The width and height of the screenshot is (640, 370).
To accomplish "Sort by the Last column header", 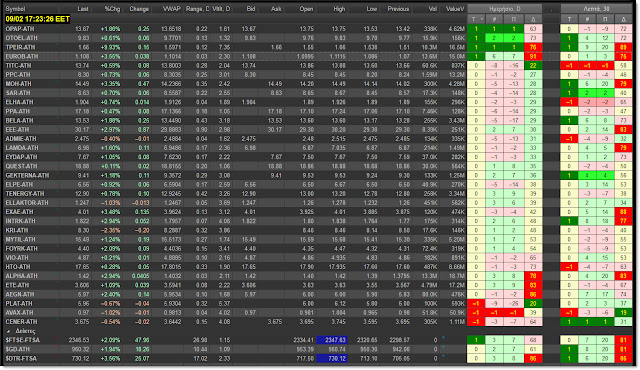I will coord(83,9).
